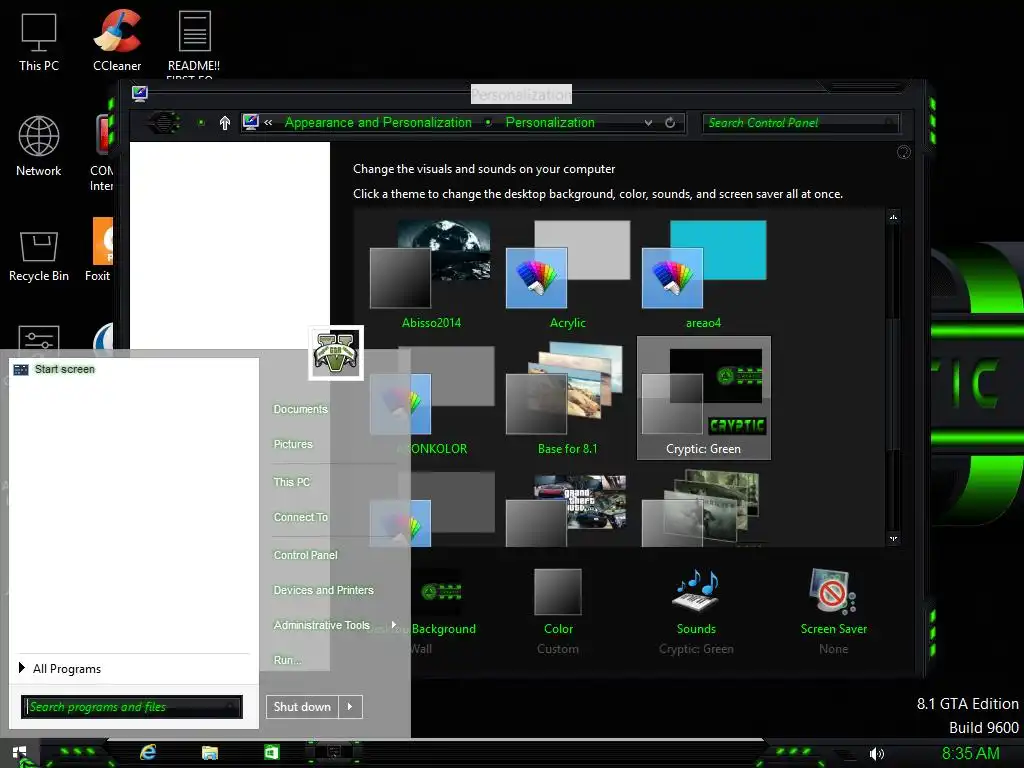Click Search programs and files box

coord(131,707)
